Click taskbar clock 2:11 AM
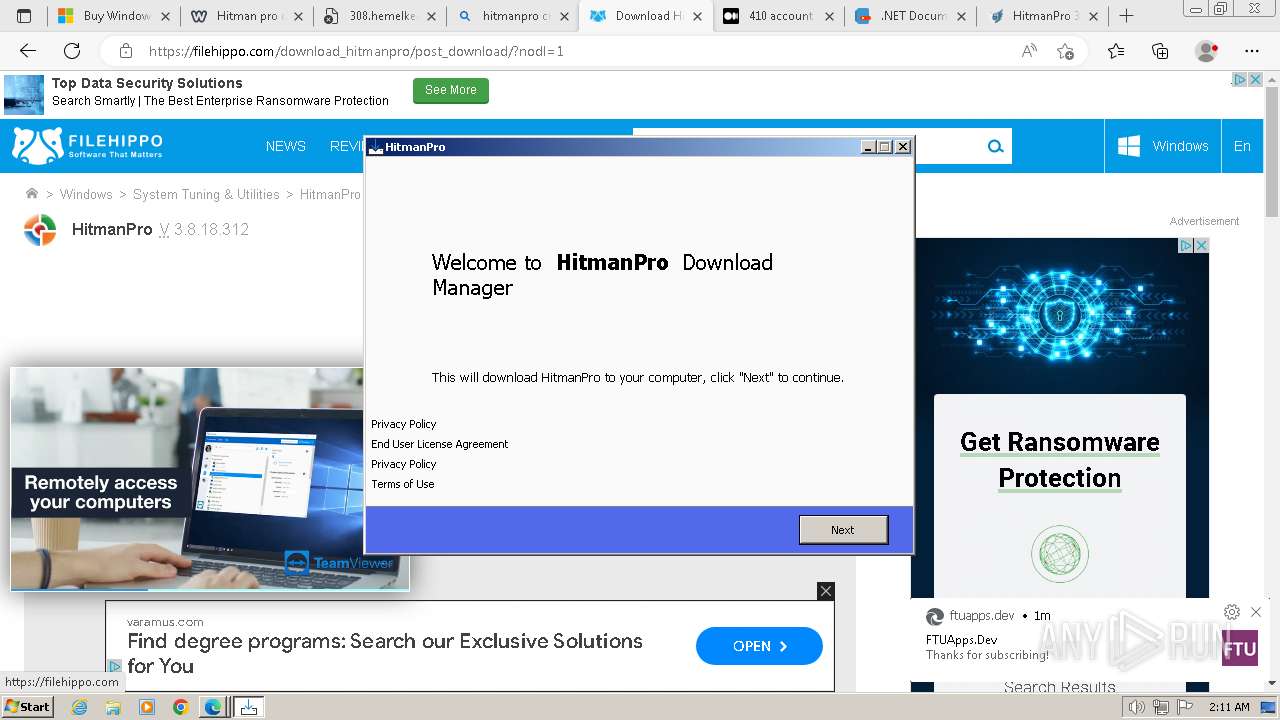The width and height of the screenshot is (1280, 720). click(1229, 707)
